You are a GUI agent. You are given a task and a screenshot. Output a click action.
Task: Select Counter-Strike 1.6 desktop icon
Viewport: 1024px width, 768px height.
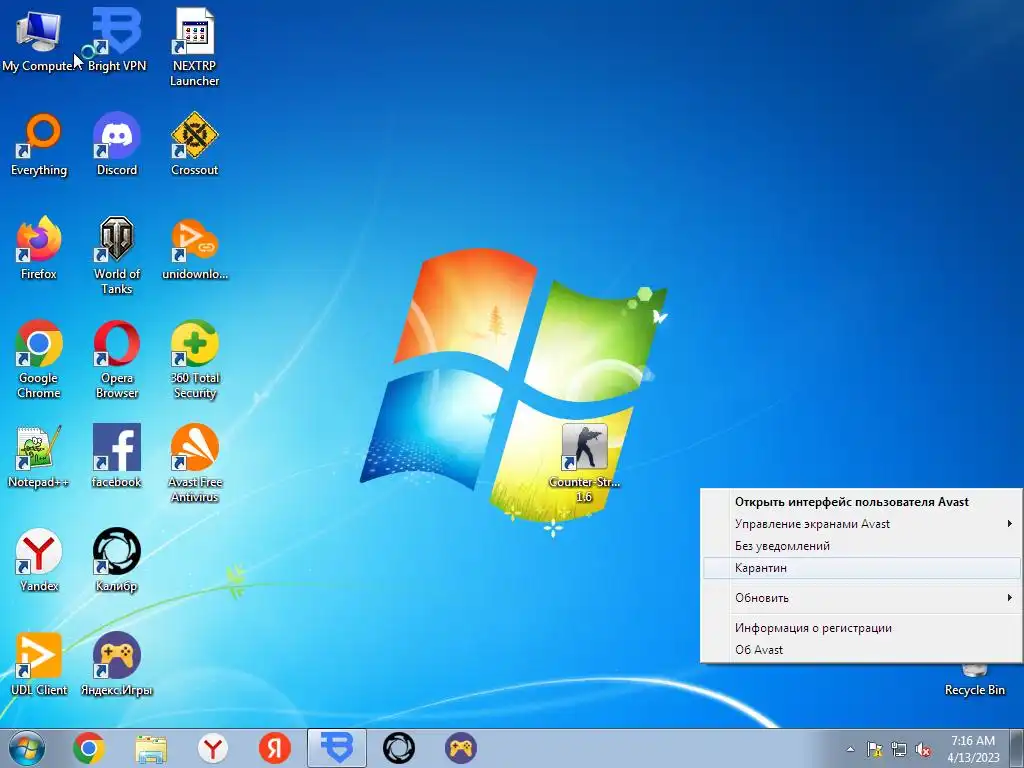point(584,464)
